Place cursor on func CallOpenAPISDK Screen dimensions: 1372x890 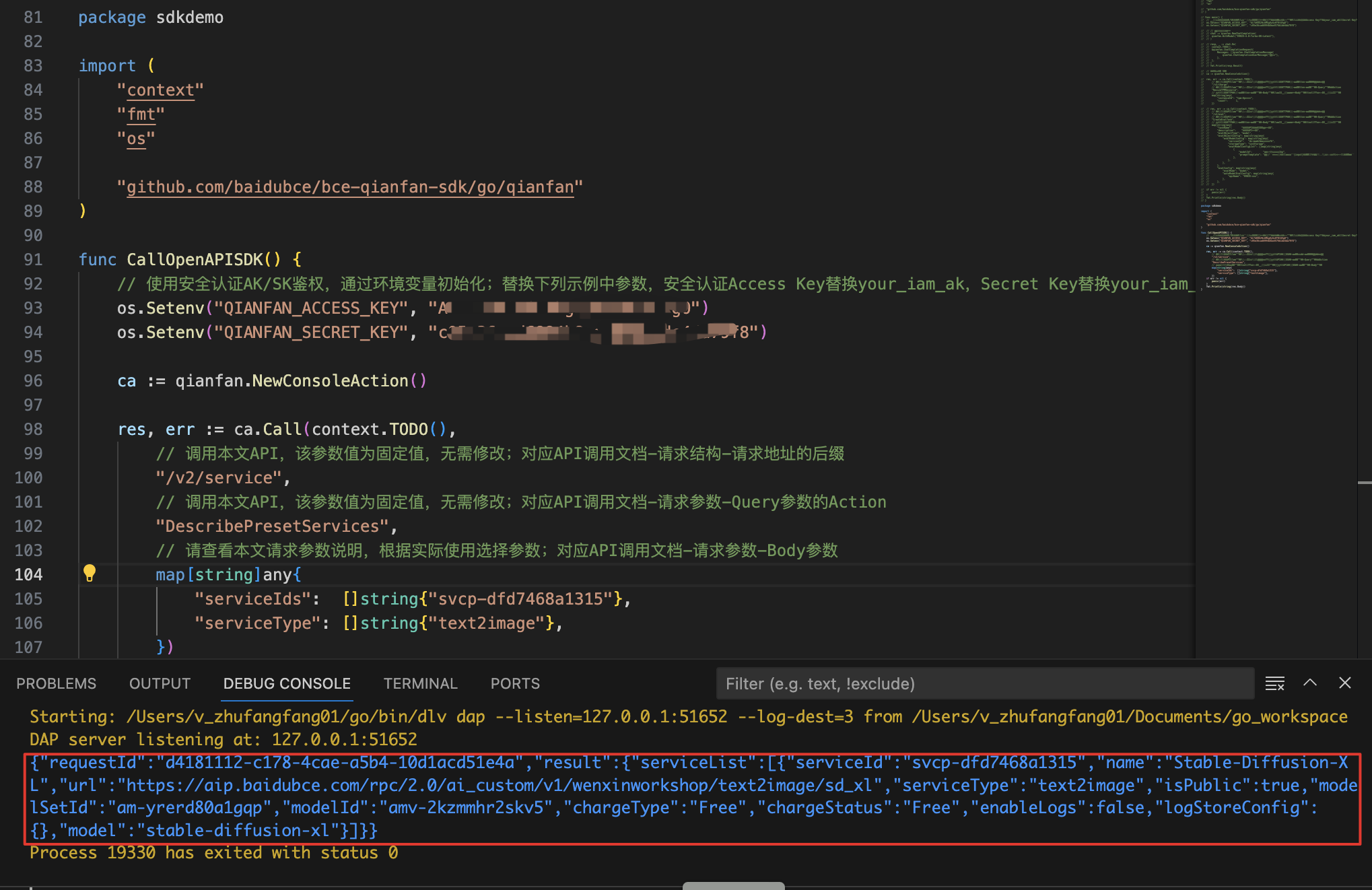pos(190,259)
